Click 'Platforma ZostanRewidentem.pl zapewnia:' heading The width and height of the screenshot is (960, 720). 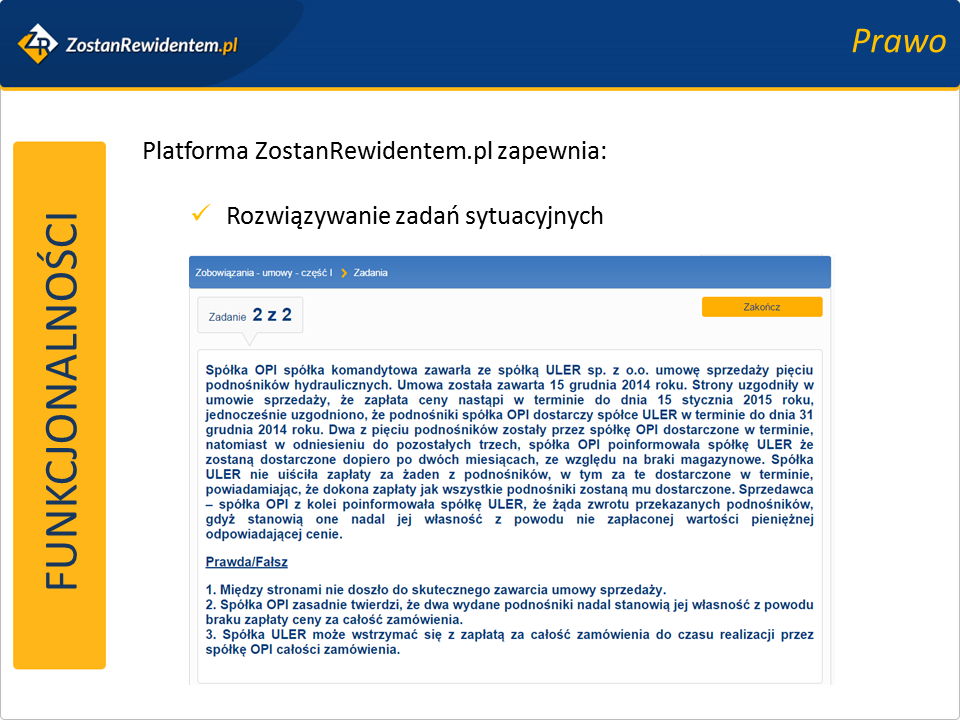374,152
